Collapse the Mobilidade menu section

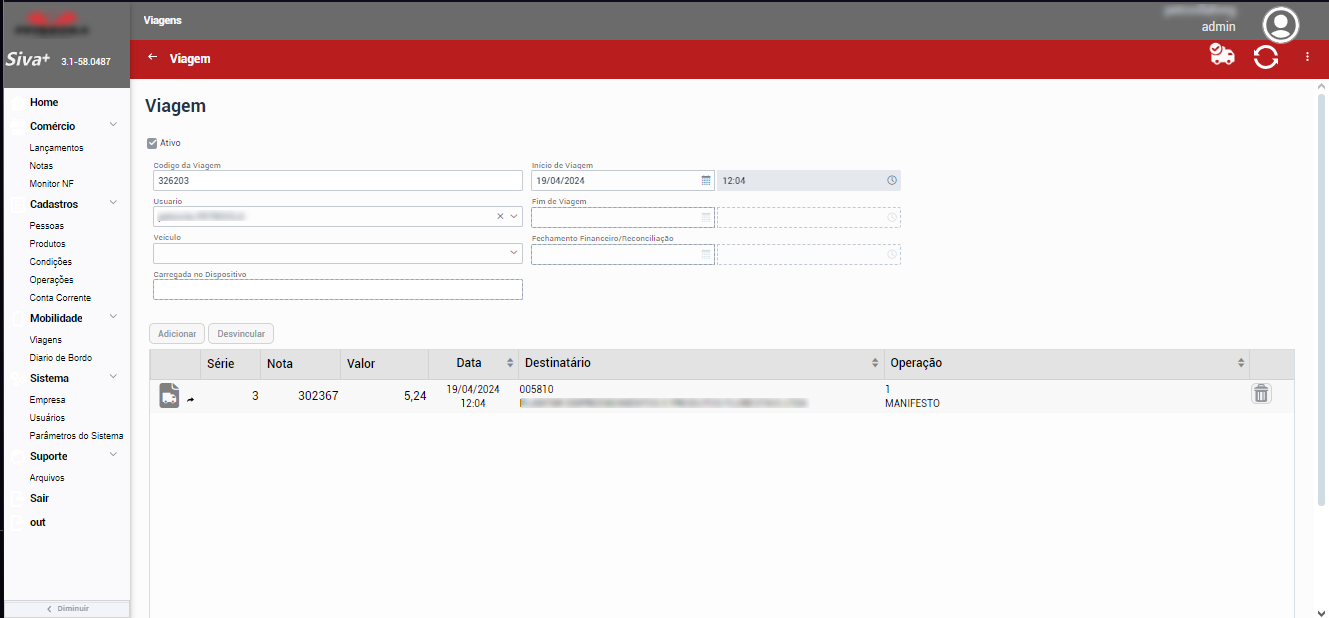(x=113, y=316)
